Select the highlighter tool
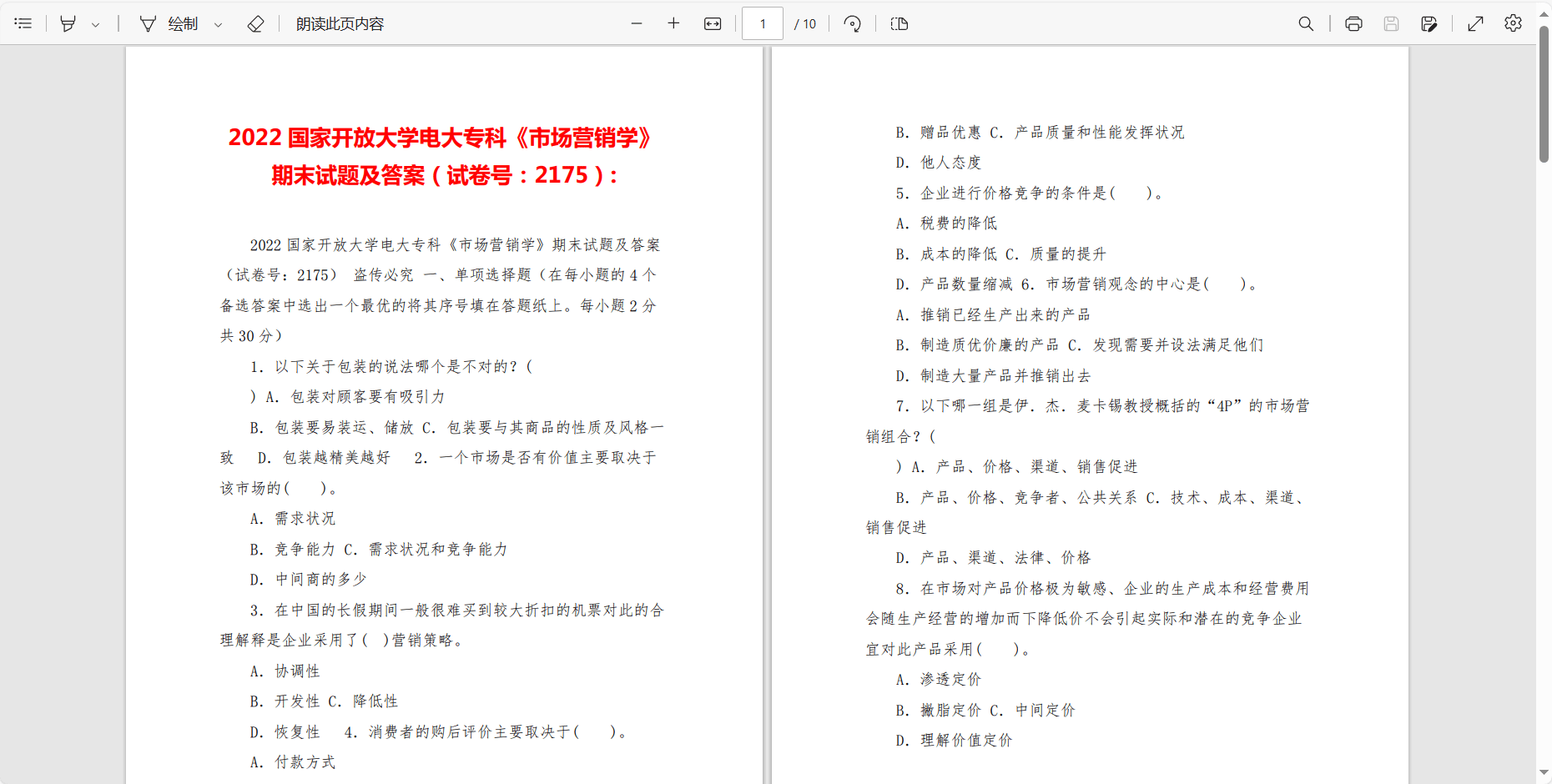 tap(67, 23)
